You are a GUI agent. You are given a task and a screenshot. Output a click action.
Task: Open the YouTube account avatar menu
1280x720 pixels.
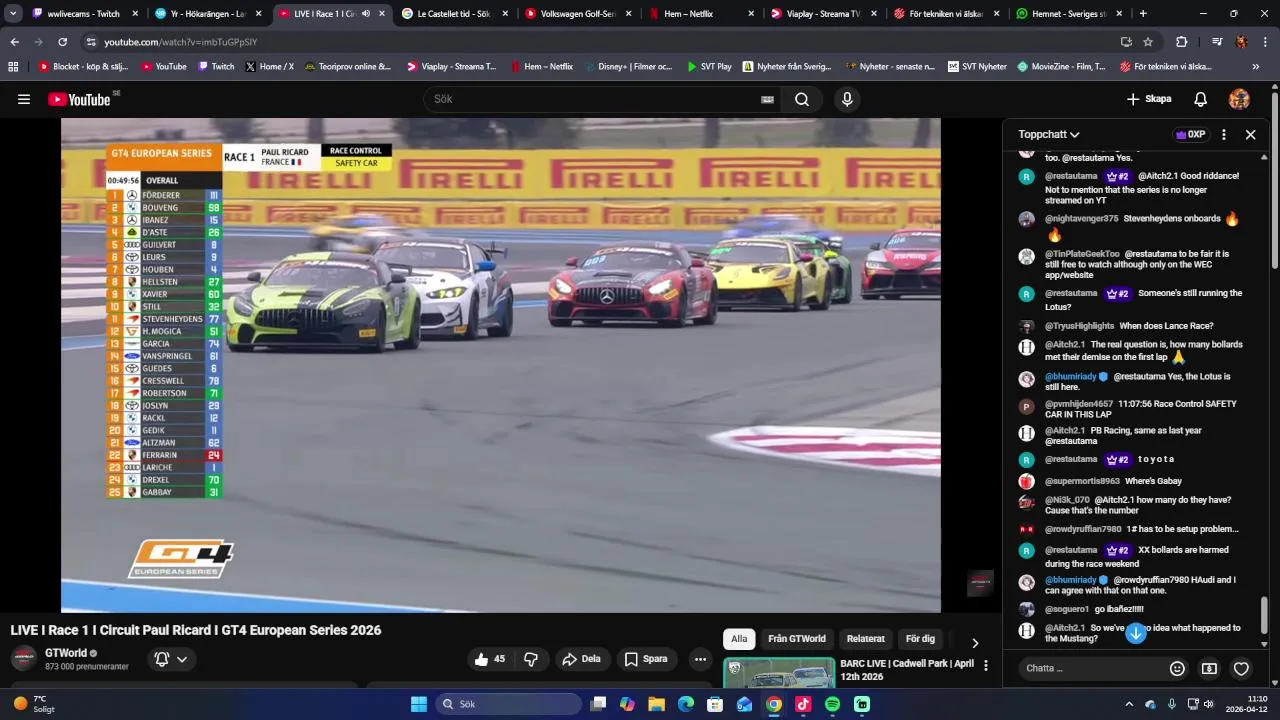1239,99
